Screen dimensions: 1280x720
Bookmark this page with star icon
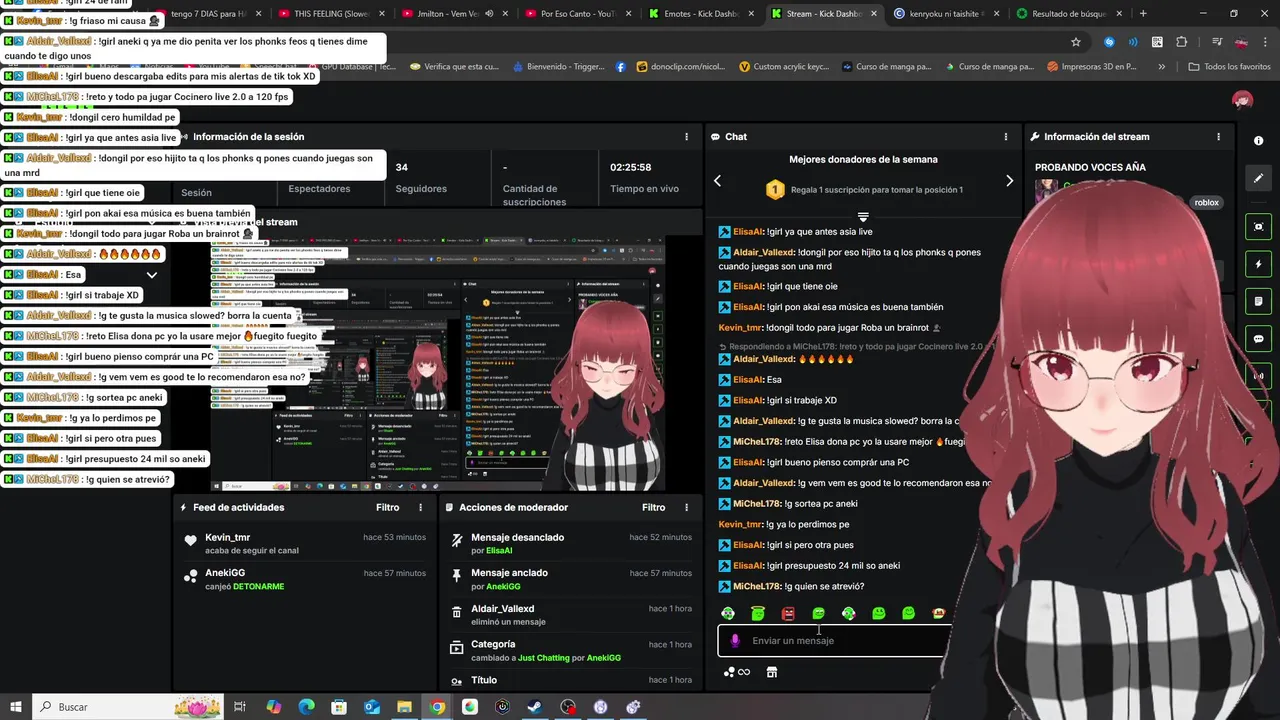pyautogui.click(x=1076, y=42)
